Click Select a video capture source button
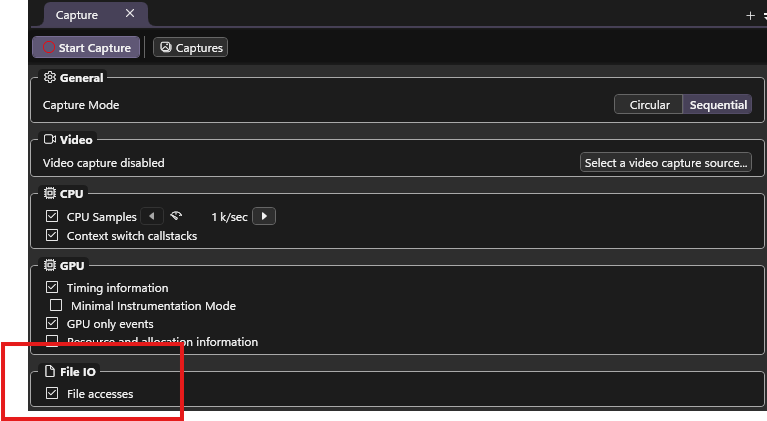 pyautogui.click(x=666, y=163)
